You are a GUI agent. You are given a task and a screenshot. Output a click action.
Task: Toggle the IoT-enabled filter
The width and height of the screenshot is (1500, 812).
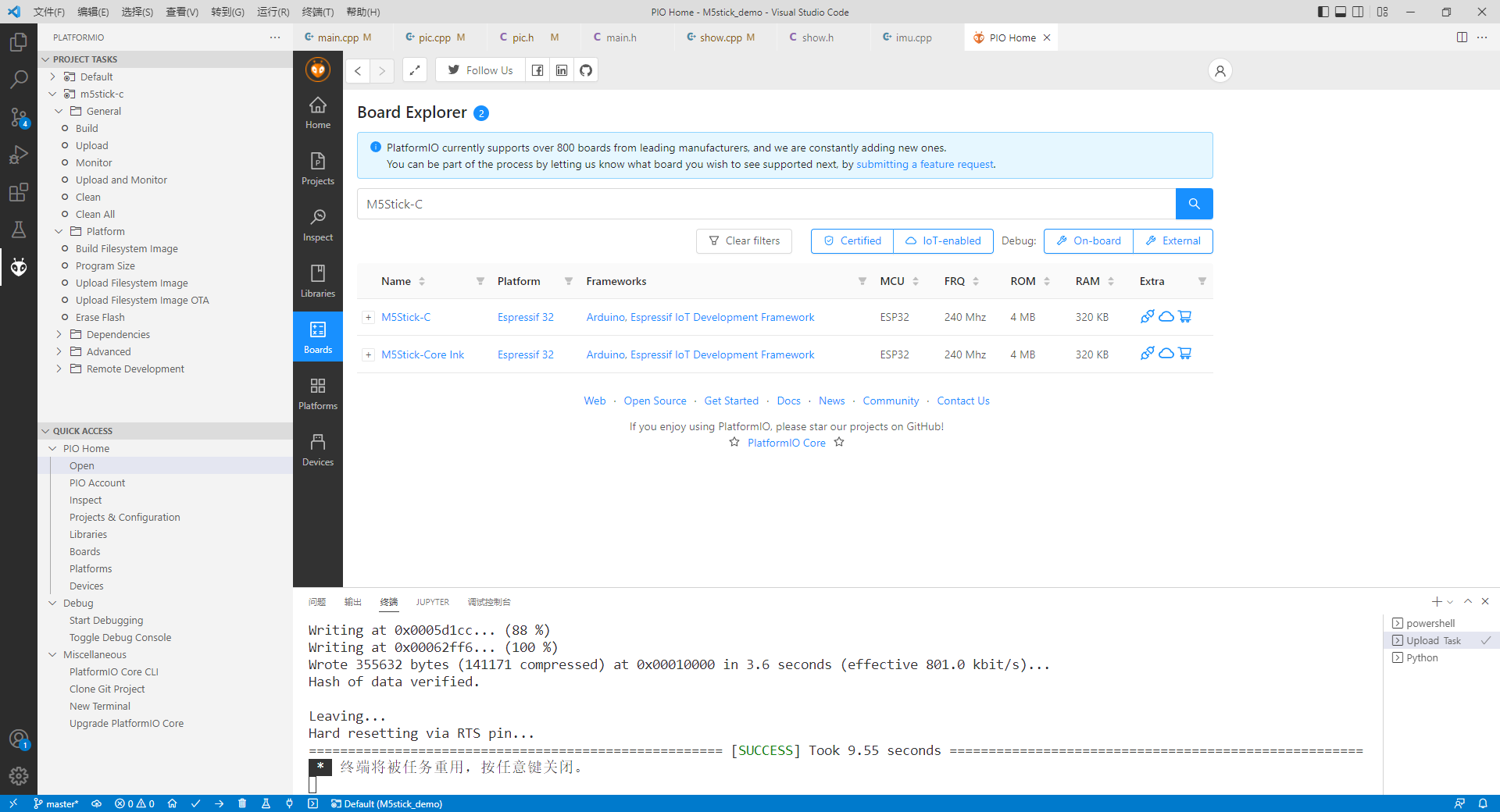[943, 241]
